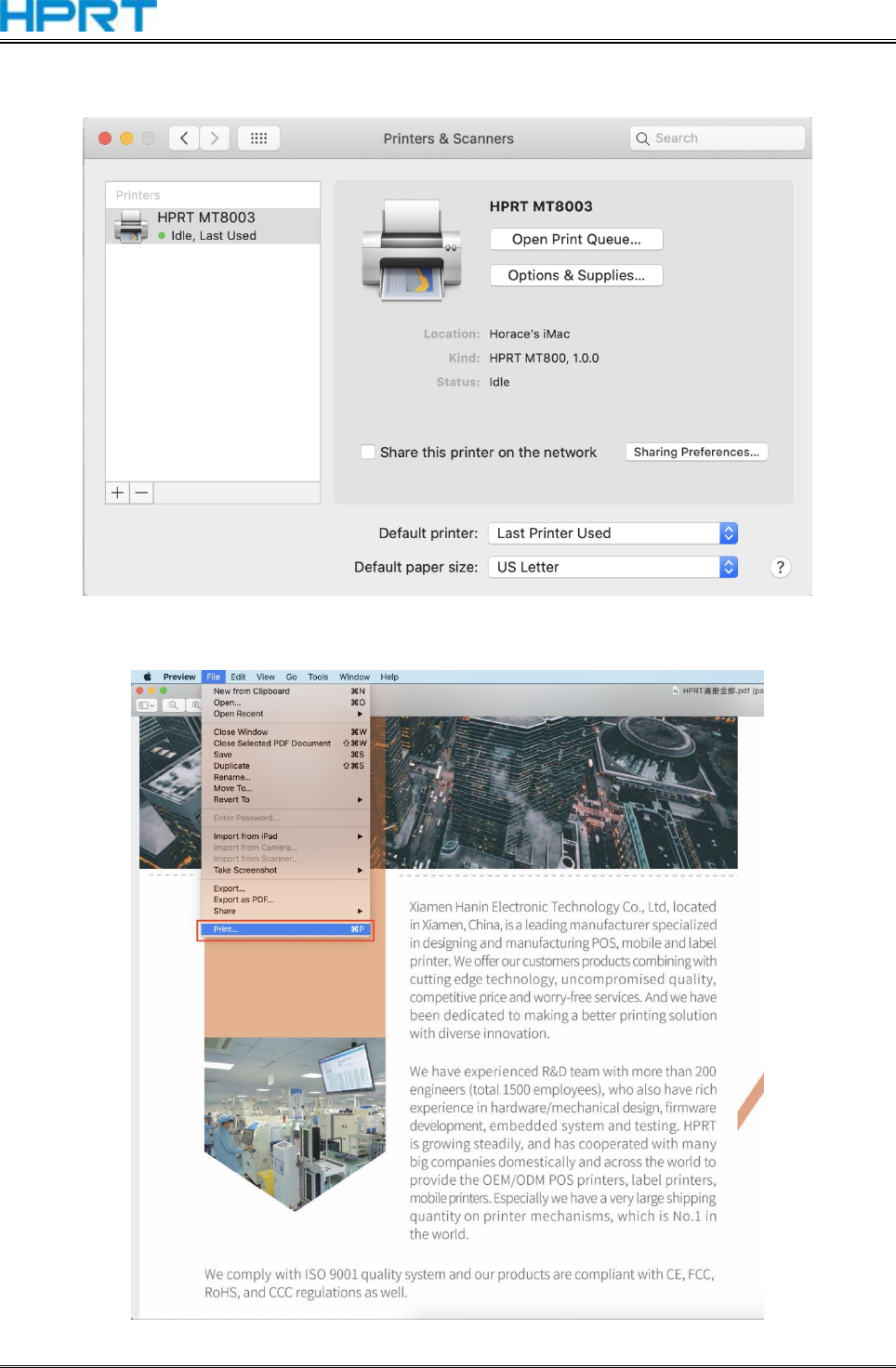Image resolution: width=896 pixels, height=1368 pixels.
Task: Click "Idle, Last Used" status text
Action: [214, 236]
